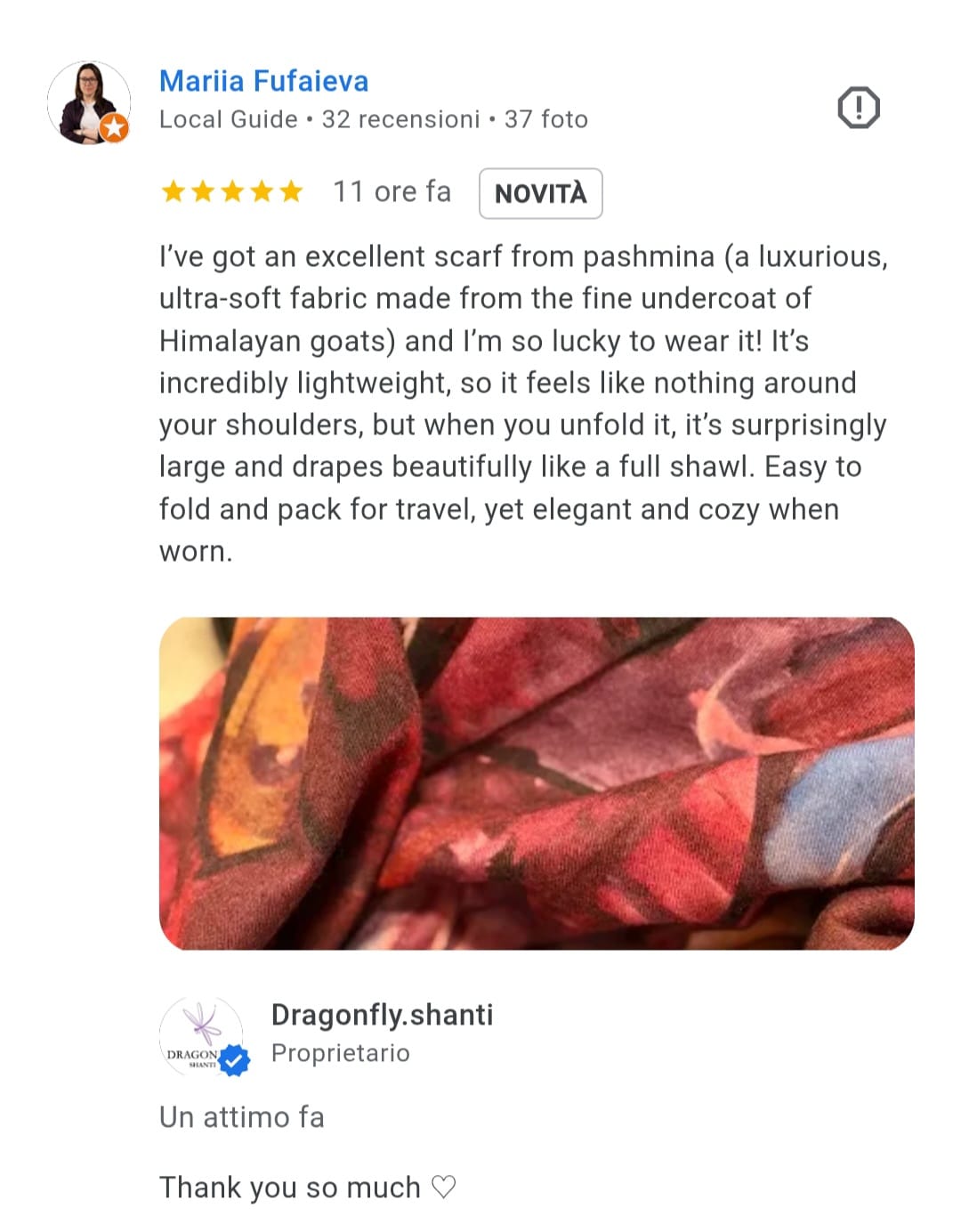Click the blue verified checkmark badge
The height and width of the screenshot is (1232, 961).
234,1060
